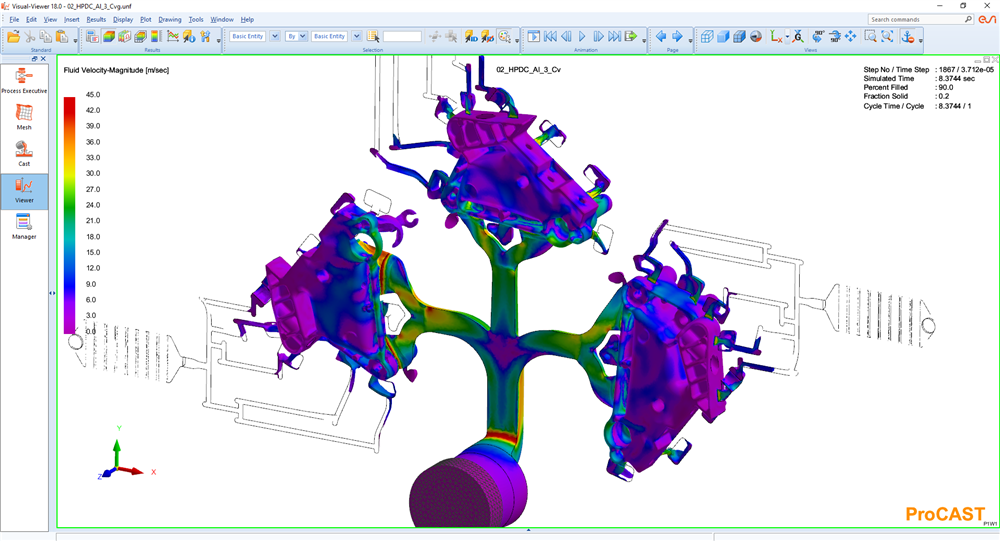Viewport: 1000px width, 541px height.
Task: Click the wireframe view cube icon
Action: point(707,36)
